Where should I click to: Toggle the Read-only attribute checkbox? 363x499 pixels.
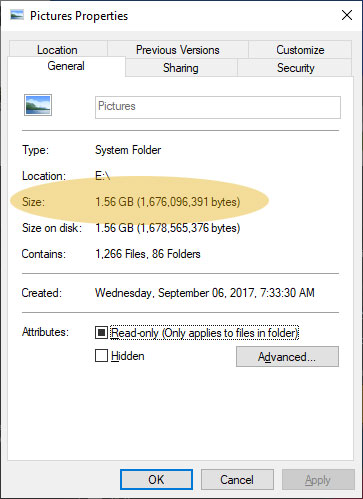(101, 332)
